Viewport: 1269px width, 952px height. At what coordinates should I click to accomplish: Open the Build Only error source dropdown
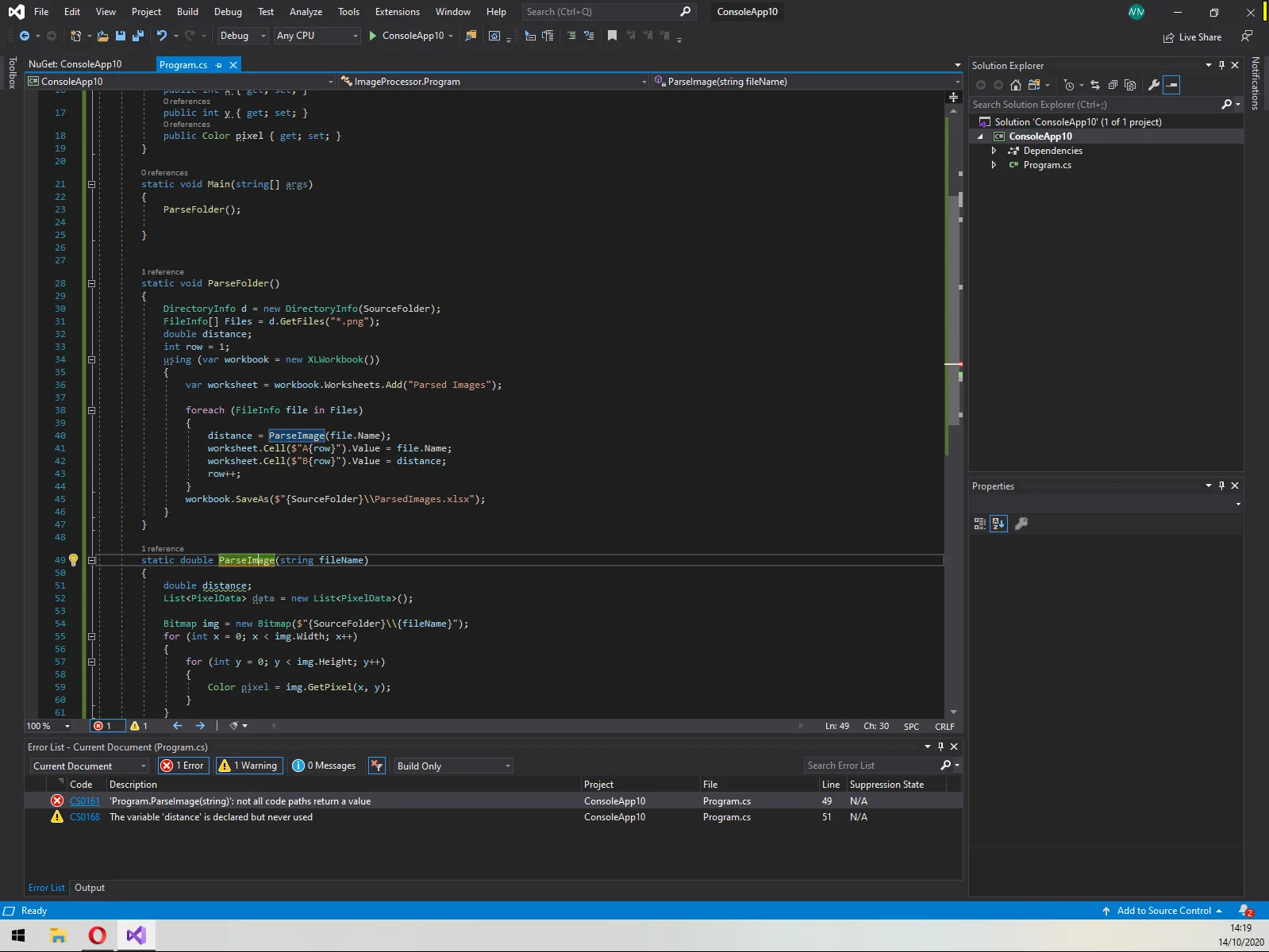[x=453, y=766]
